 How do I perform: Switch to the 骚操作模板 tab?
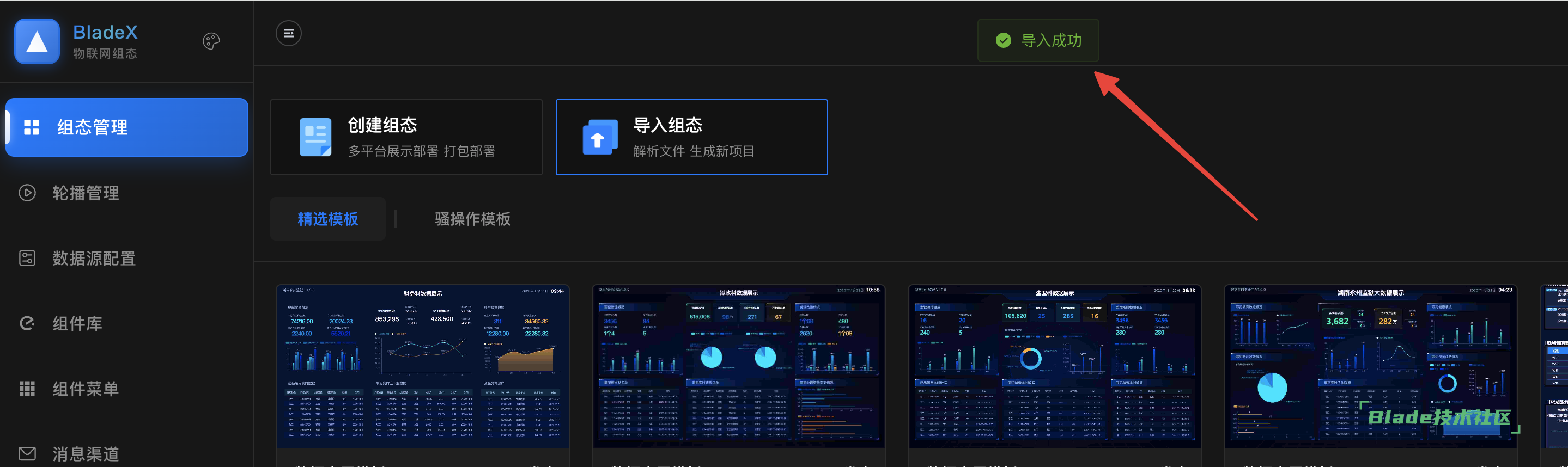coord(472,219)
